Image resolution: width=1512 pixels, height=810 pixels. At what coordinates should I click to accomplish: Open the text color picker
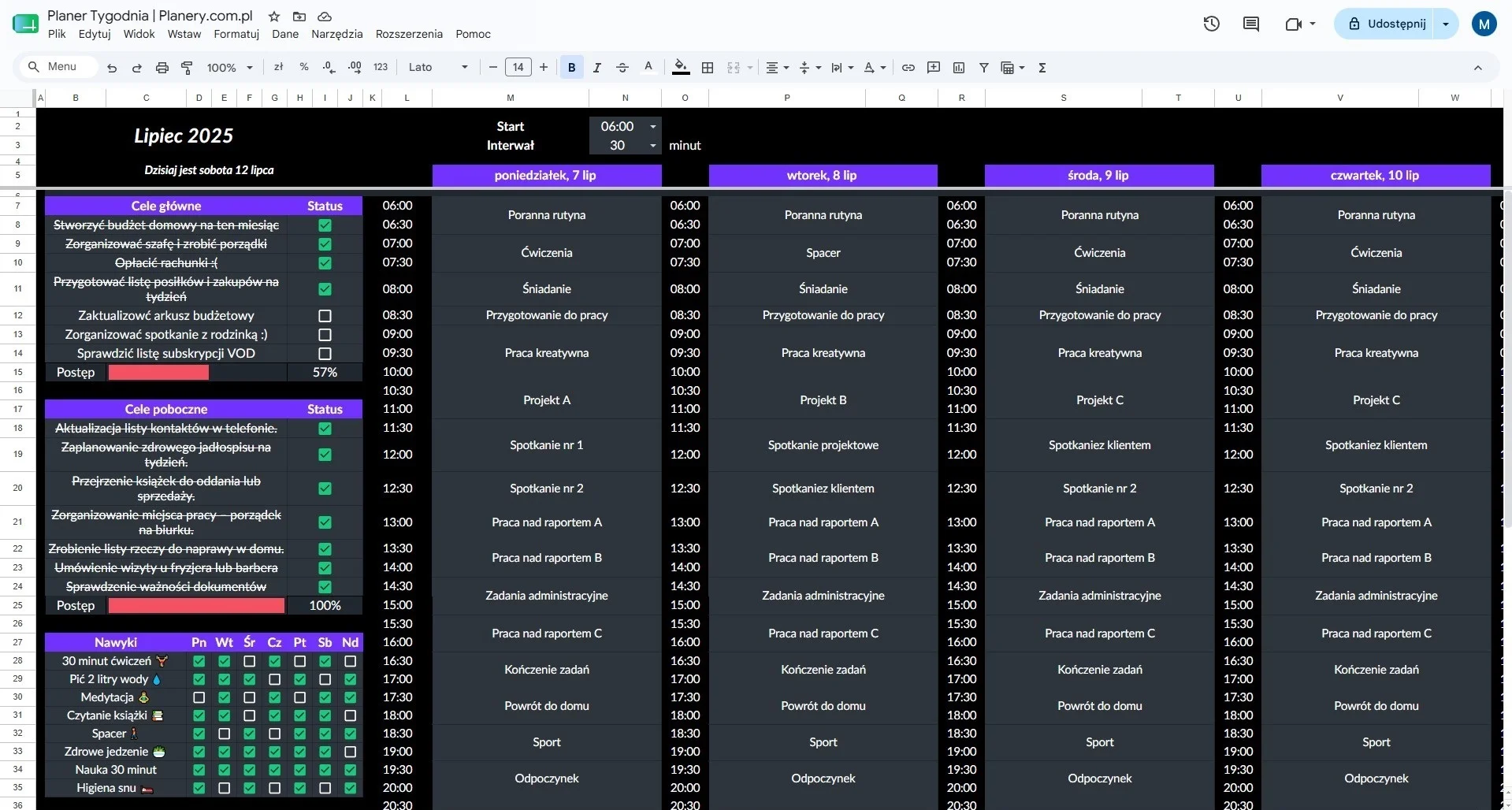(x=648, y=68)
